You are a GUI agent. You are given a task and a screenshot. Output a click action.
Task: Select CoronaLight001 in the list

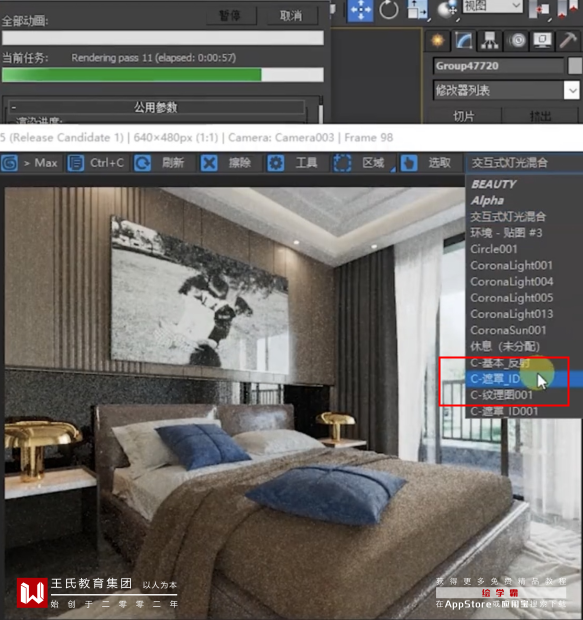(511, 265)
